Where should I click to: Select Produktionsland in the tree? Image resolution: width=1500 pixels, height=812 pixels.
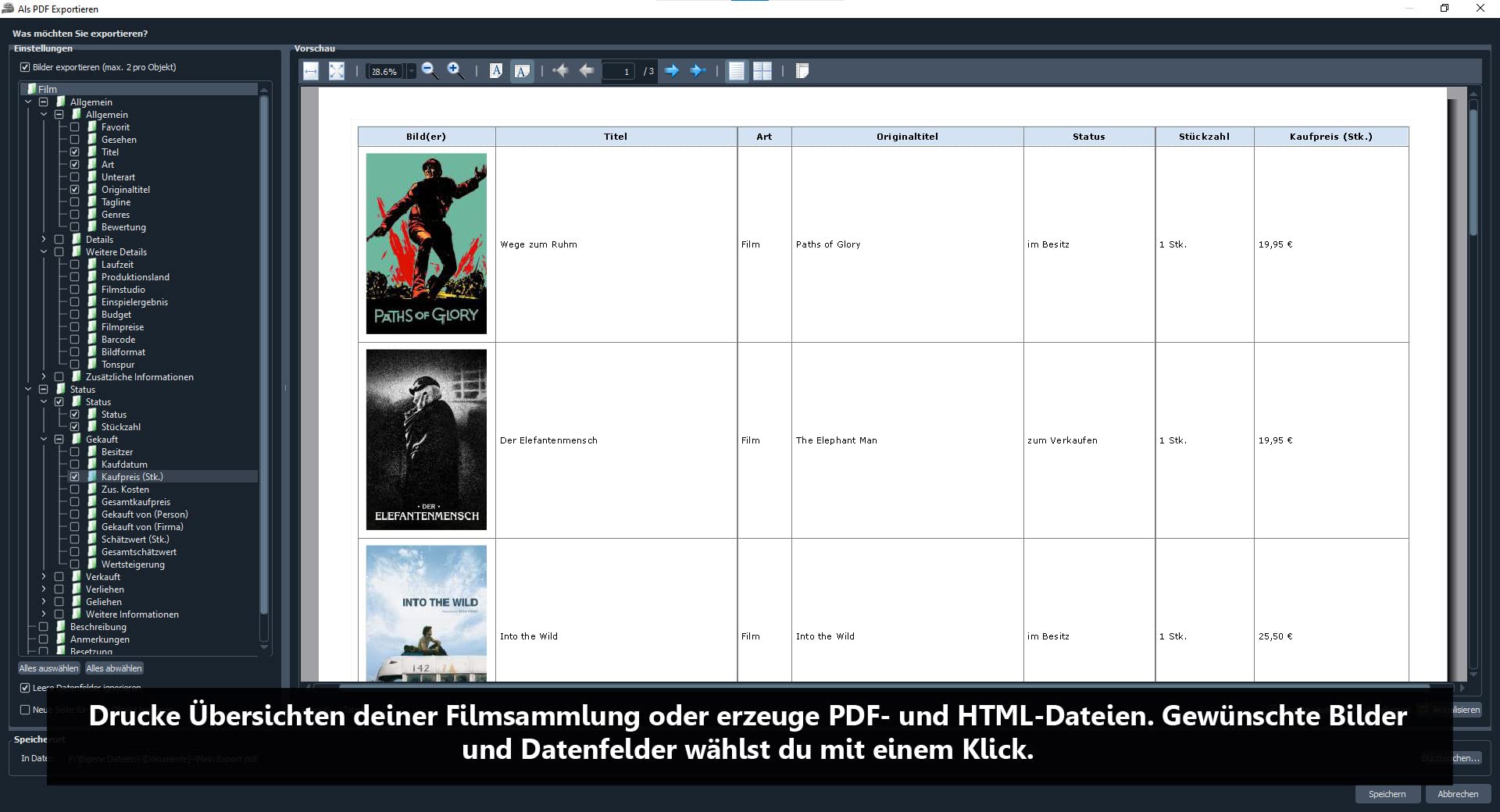tap(135, 277)
